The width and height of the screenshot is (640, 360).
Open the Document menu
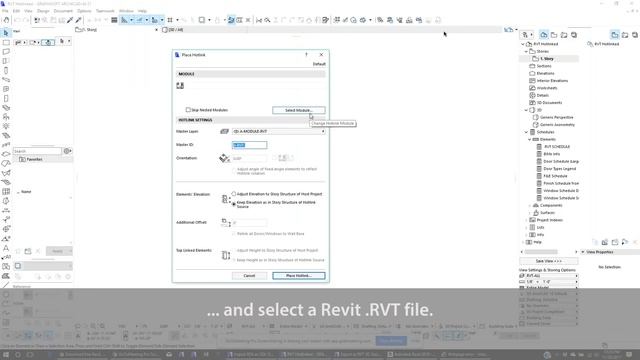tap(63, 11)
